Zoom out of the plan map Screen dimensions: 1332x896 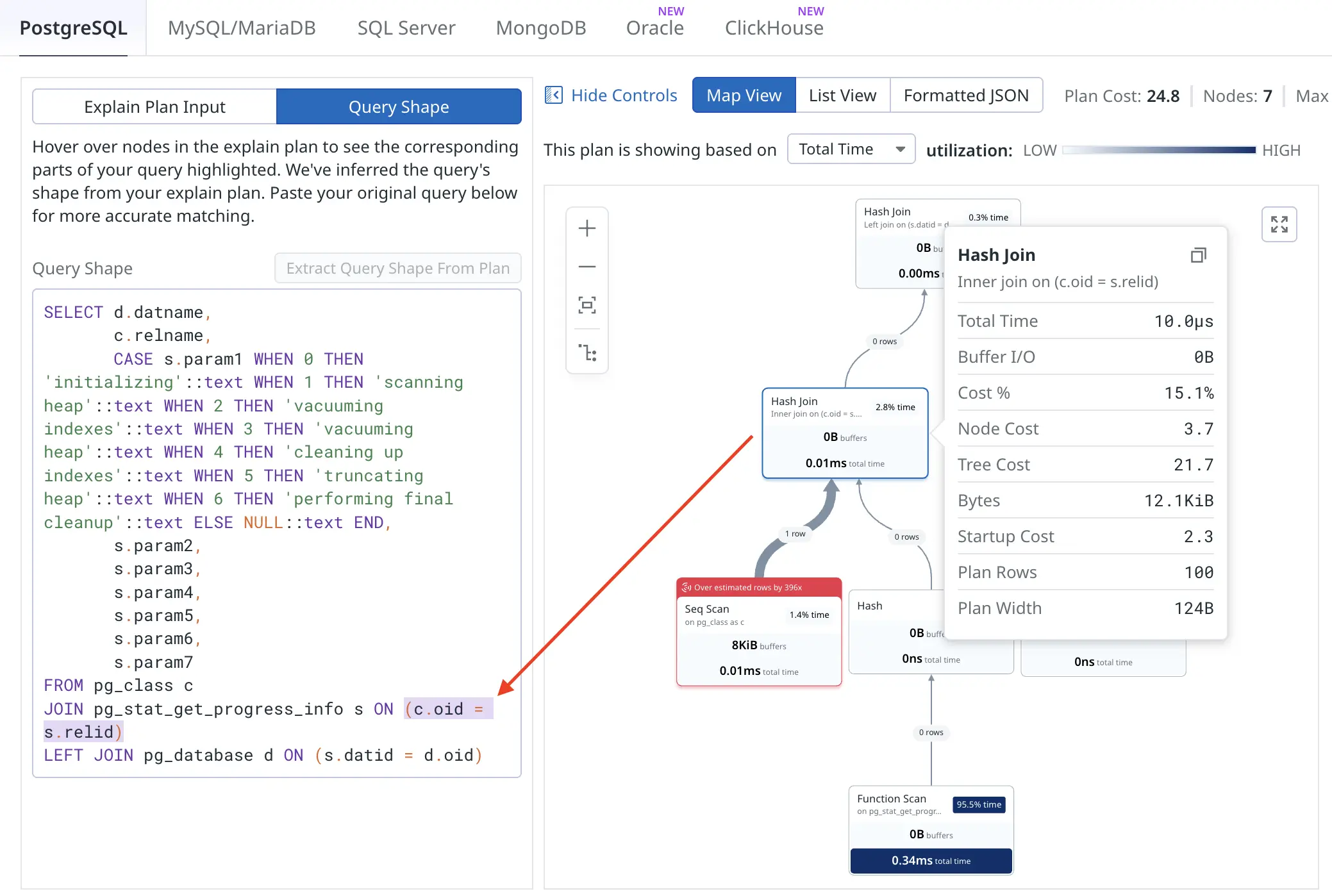point(587,267)
